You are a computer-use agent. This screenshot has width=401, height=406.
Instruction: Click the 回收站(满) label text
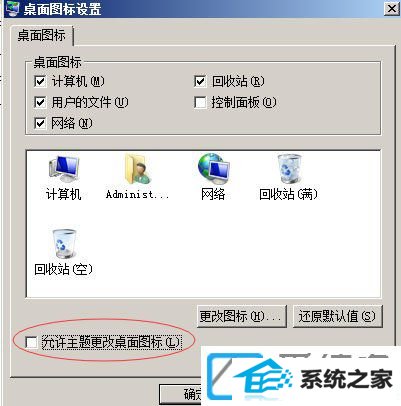pos(289,194)
